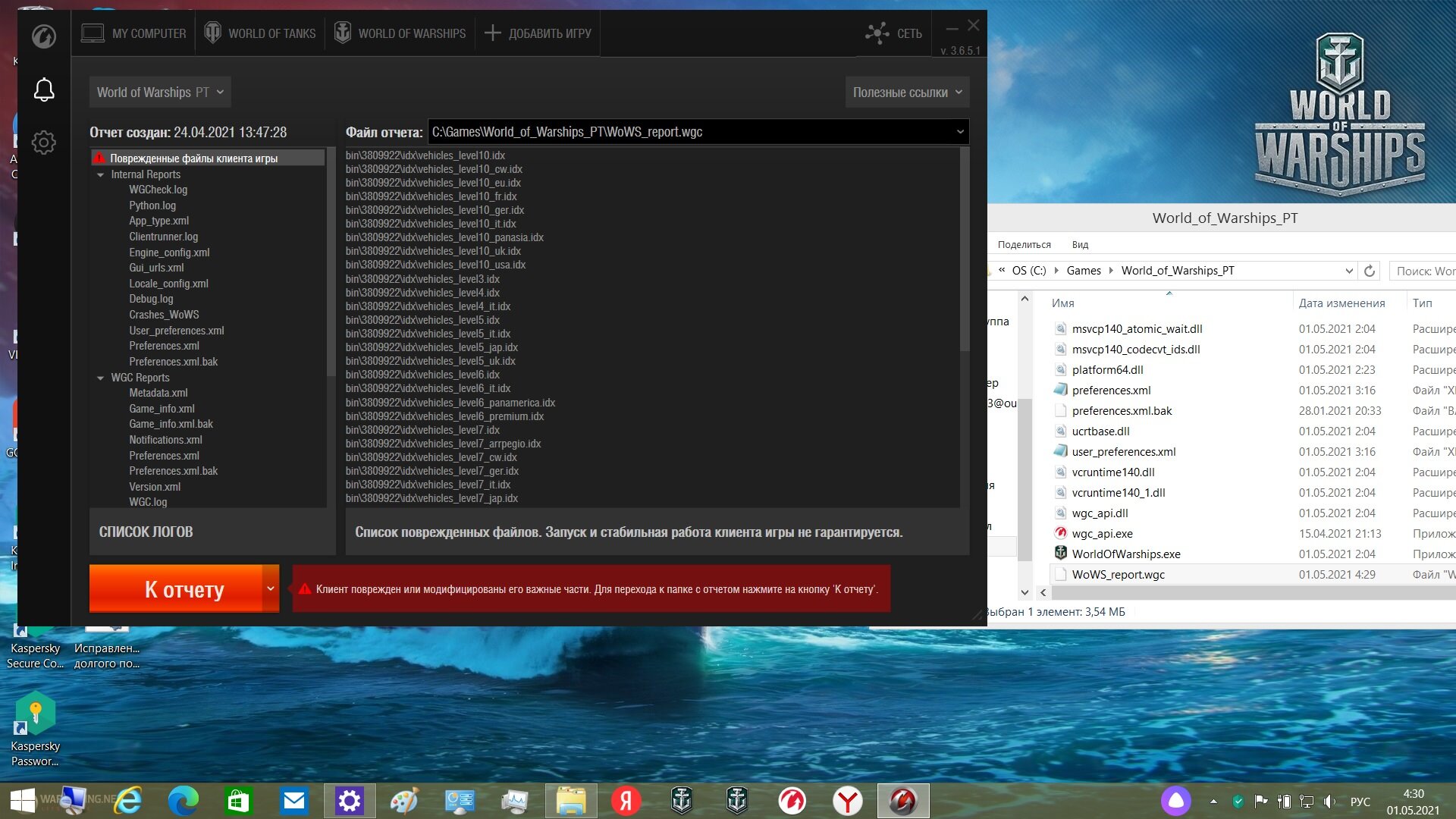The image size is (1456, 819).
Task: Switch to the World of Tanks tab
Action: [x=260, y=33]
